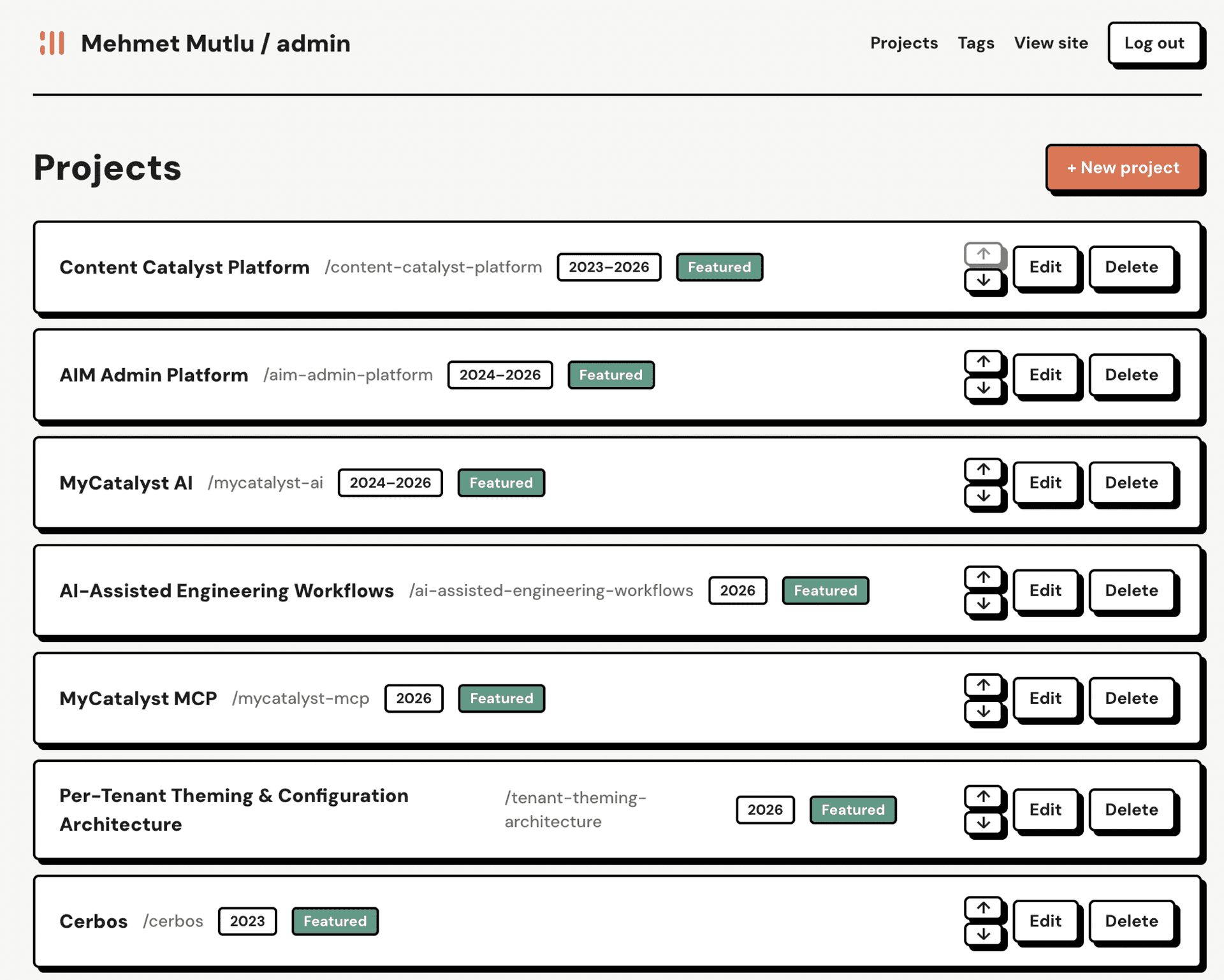The width and height of the screenshot is (1224, 980).
Task: Click the Mehmet Mutlu / admin title
Action: tap(215, 43)
